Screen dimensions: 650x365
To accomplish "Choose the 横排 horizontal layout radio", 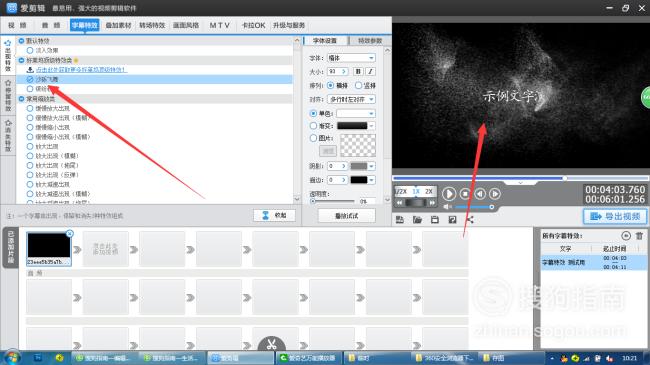I will [x=330, y=85].
